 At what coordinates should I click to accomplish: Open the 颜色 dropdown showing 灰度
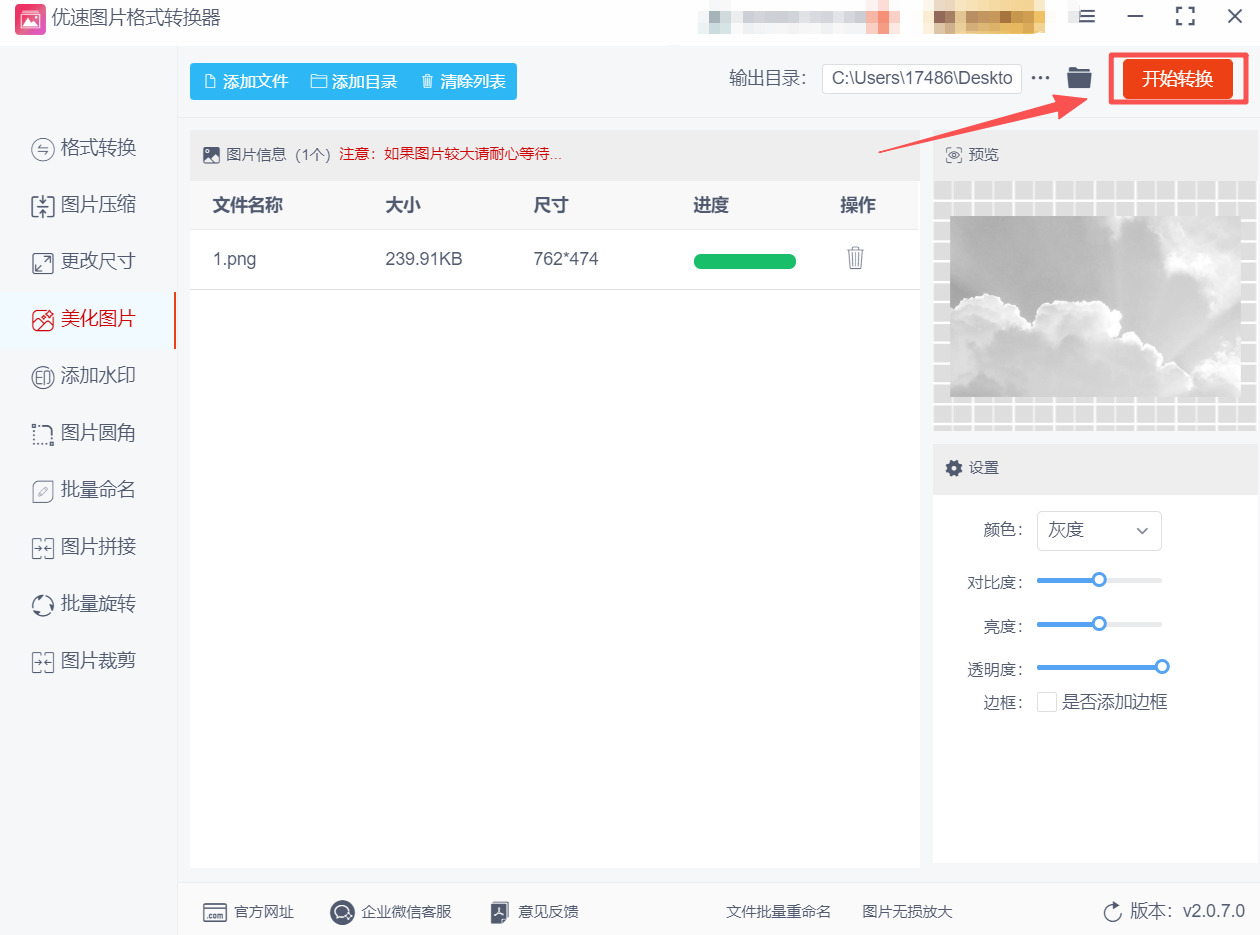pos(1098,531)
